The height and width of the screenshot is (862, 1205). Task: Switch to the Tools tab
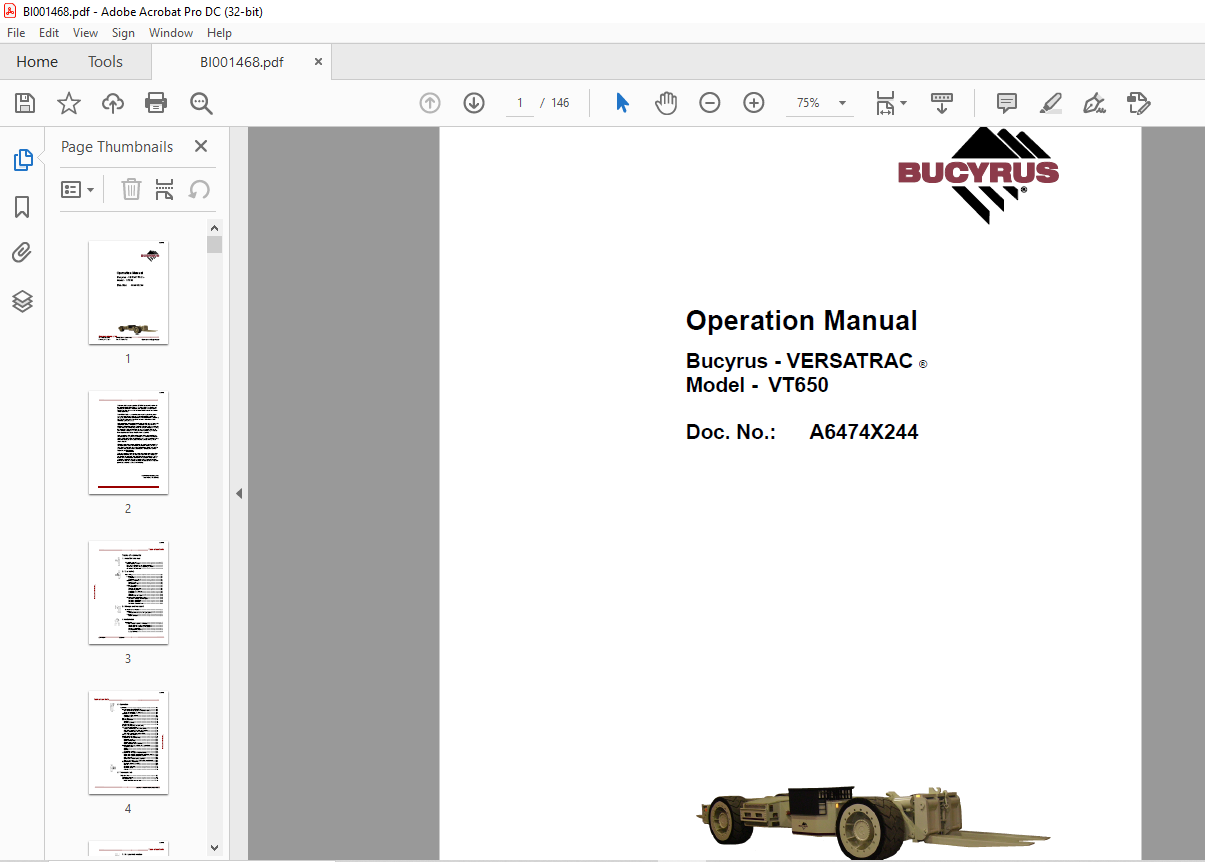105,62
